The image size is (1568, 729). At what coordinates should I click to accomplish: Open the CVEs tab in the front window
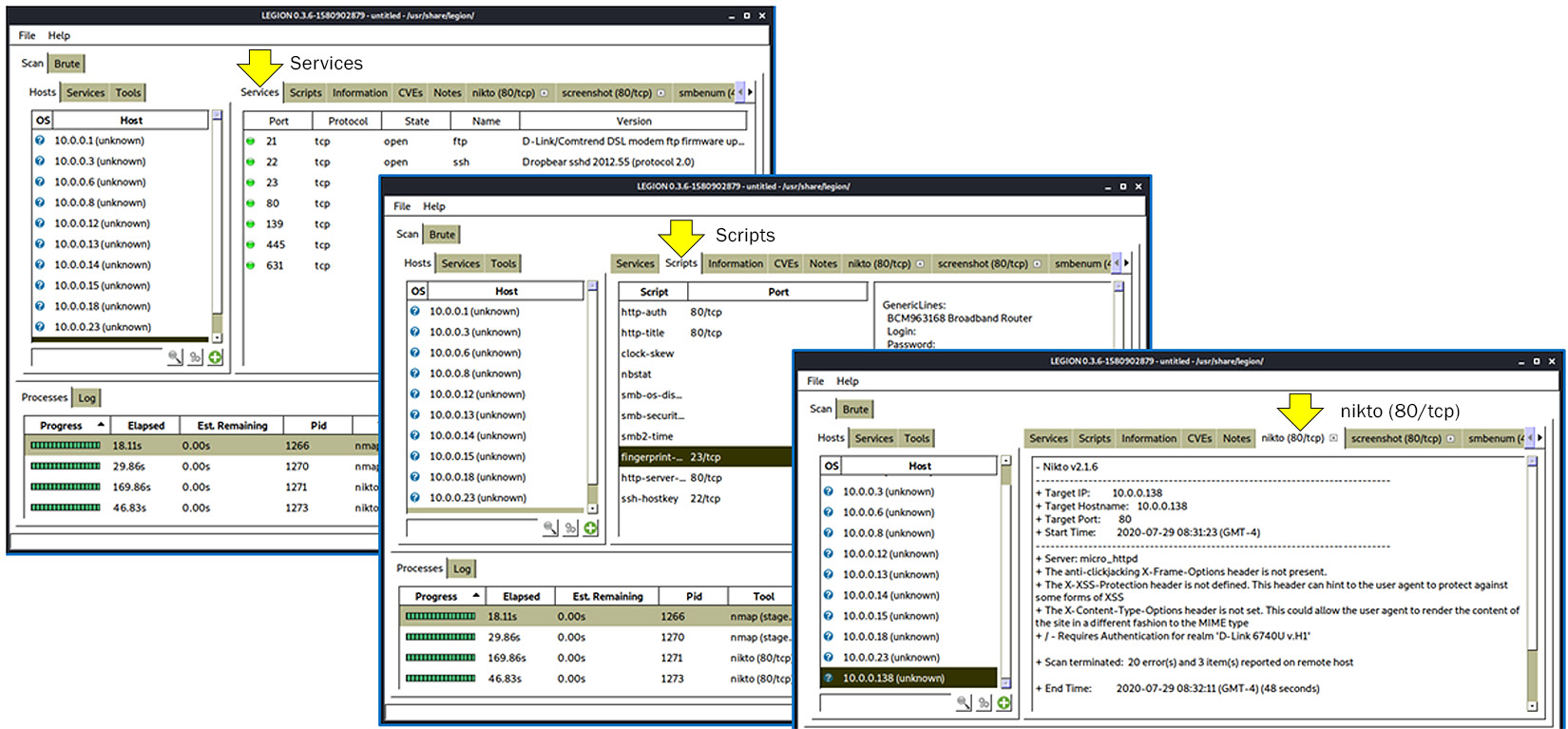[1200, 439]
